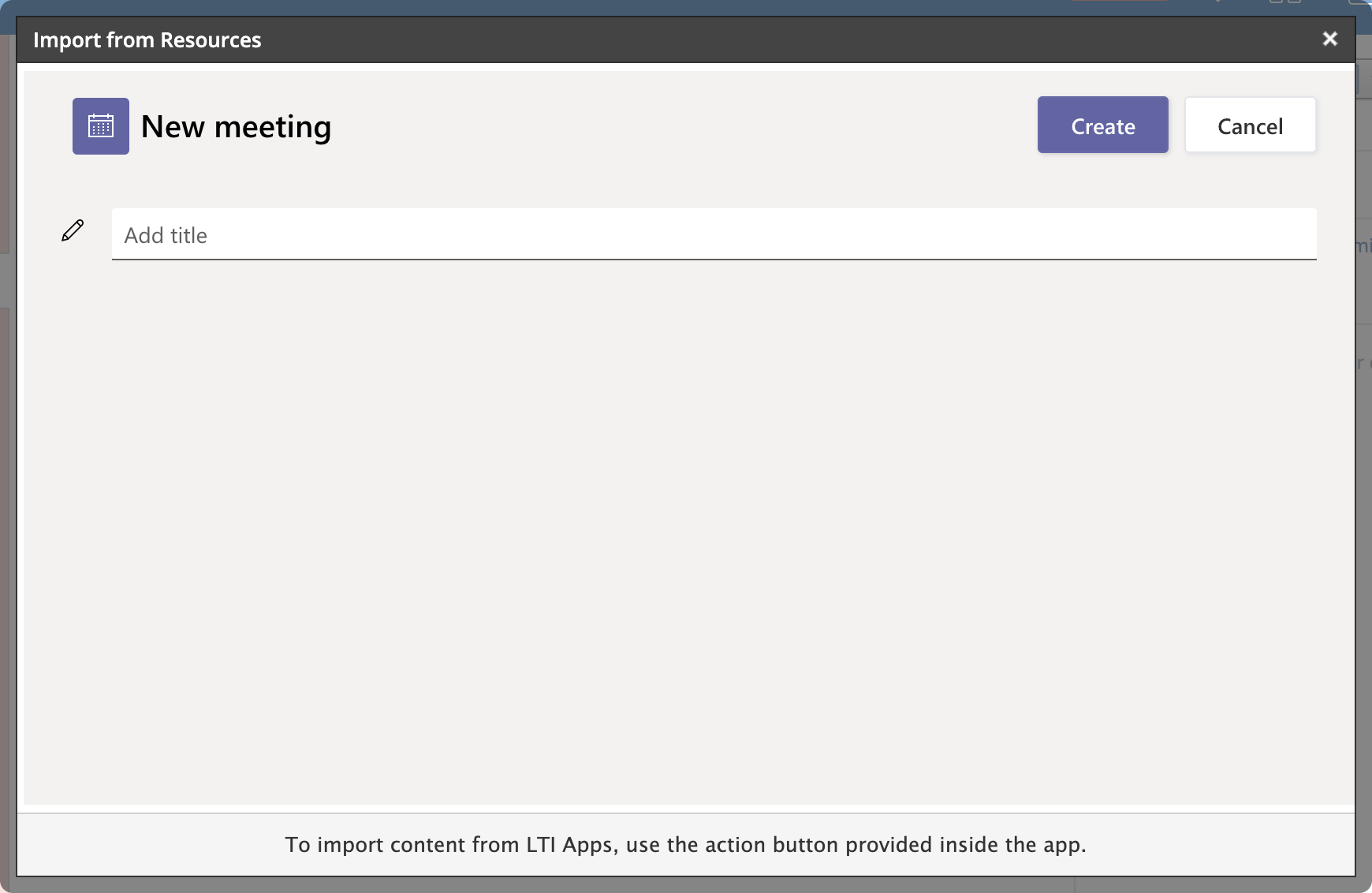Tap the edit pencil glyph

pyautogui.click(x=73, y=230)
